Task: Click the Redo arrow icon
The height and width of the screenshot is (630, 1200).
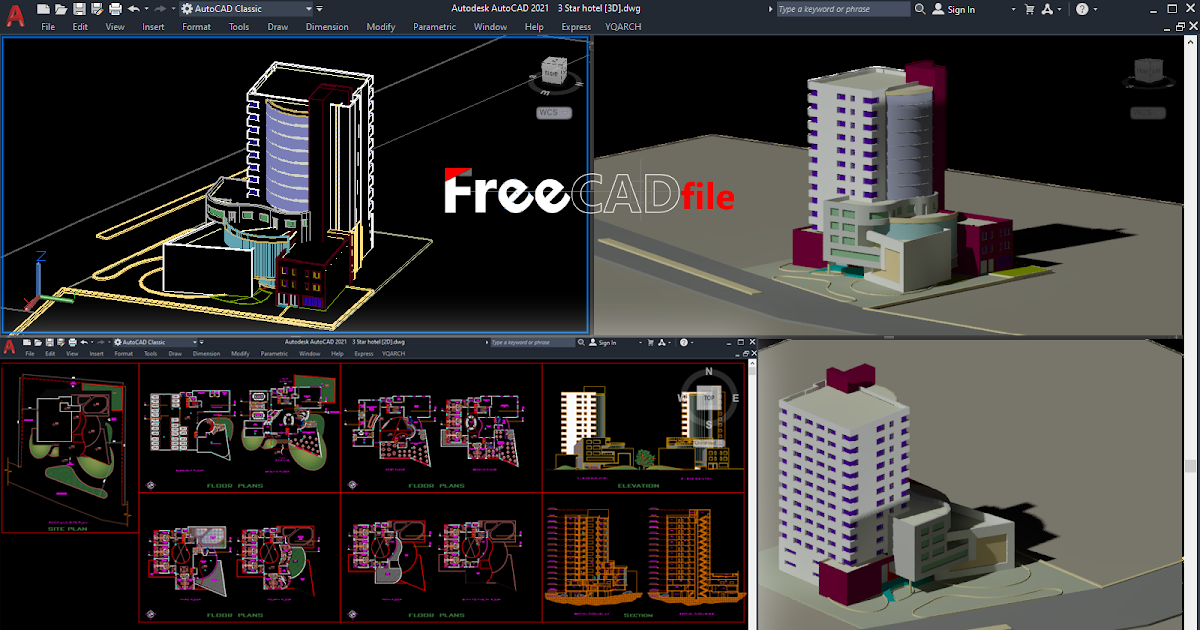Action: tap(160, 8)
